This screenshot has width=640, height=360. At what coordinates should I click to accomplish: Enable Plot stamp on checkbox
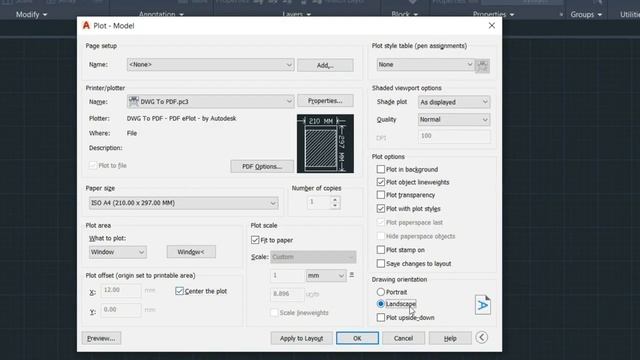381,250
